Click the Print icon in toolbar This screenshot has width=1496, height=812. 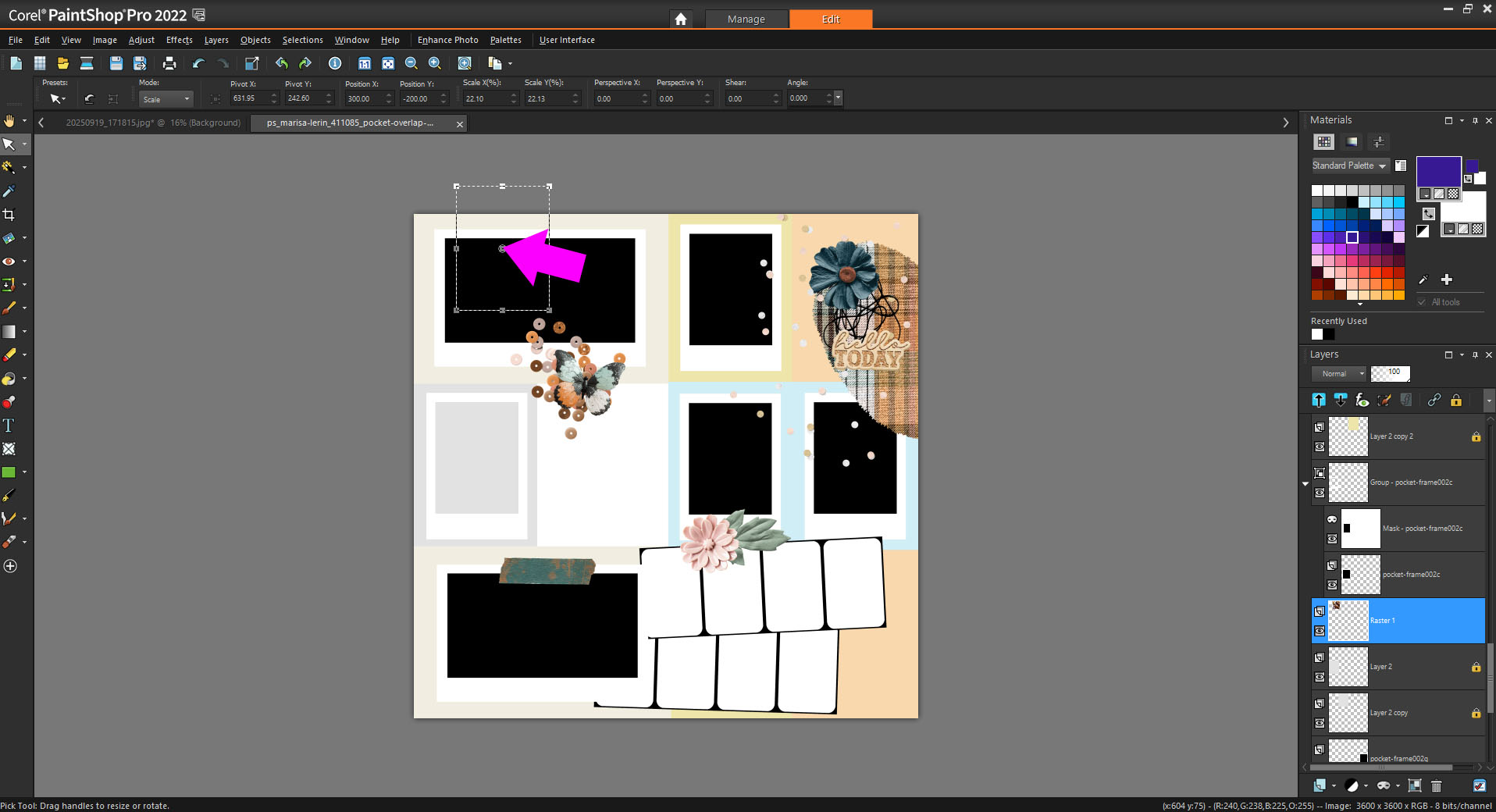(169, 64)
